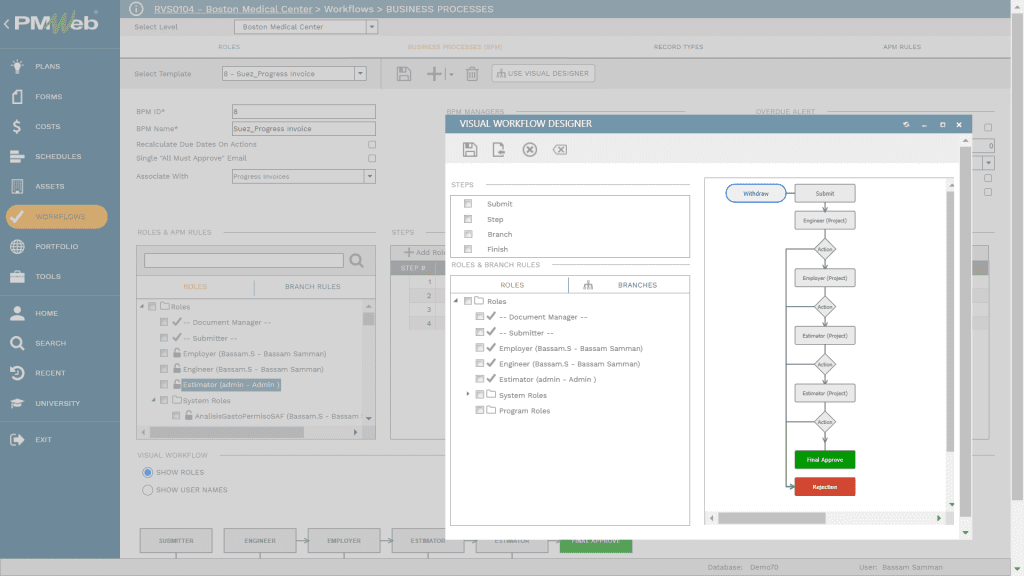Click the Workflows sidebar button
This screenshot has width=1024, height=576.
(57, 217)
